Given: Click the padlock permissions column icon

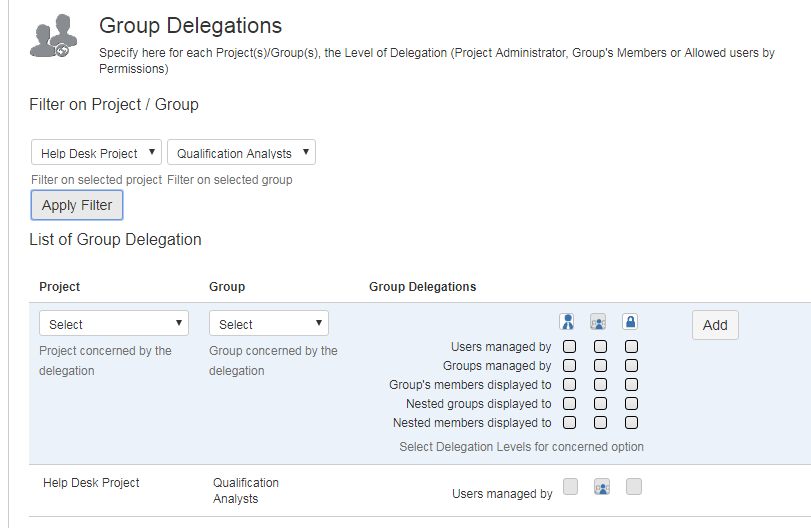Looking at the screenshot, I should point(631,322).
